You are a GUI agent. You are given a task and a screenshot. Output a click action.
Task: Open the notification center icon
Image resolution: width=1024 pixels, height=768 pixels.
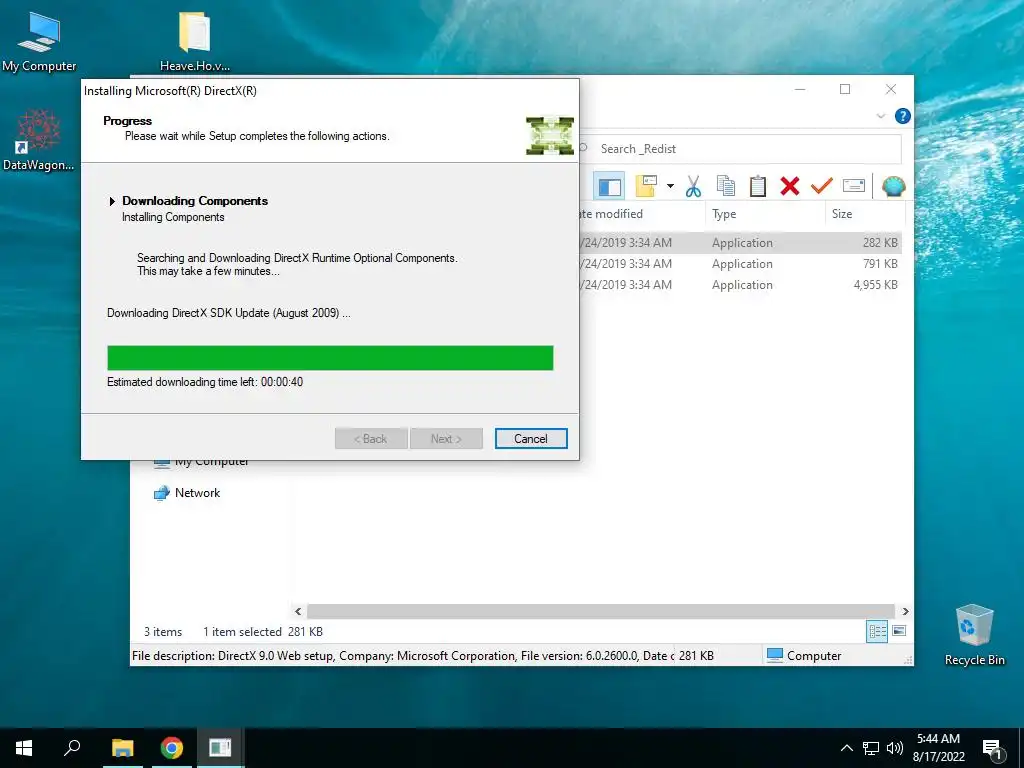(x=992, y=748)
